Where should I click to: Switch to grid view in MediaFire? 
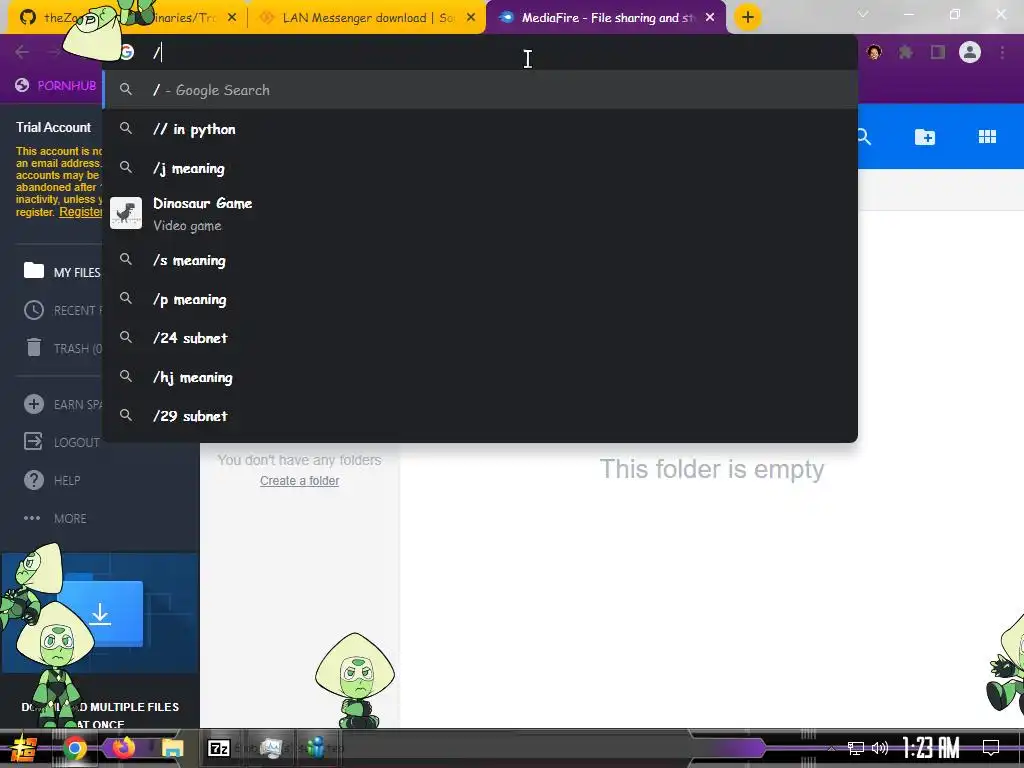tap(987, 136)
